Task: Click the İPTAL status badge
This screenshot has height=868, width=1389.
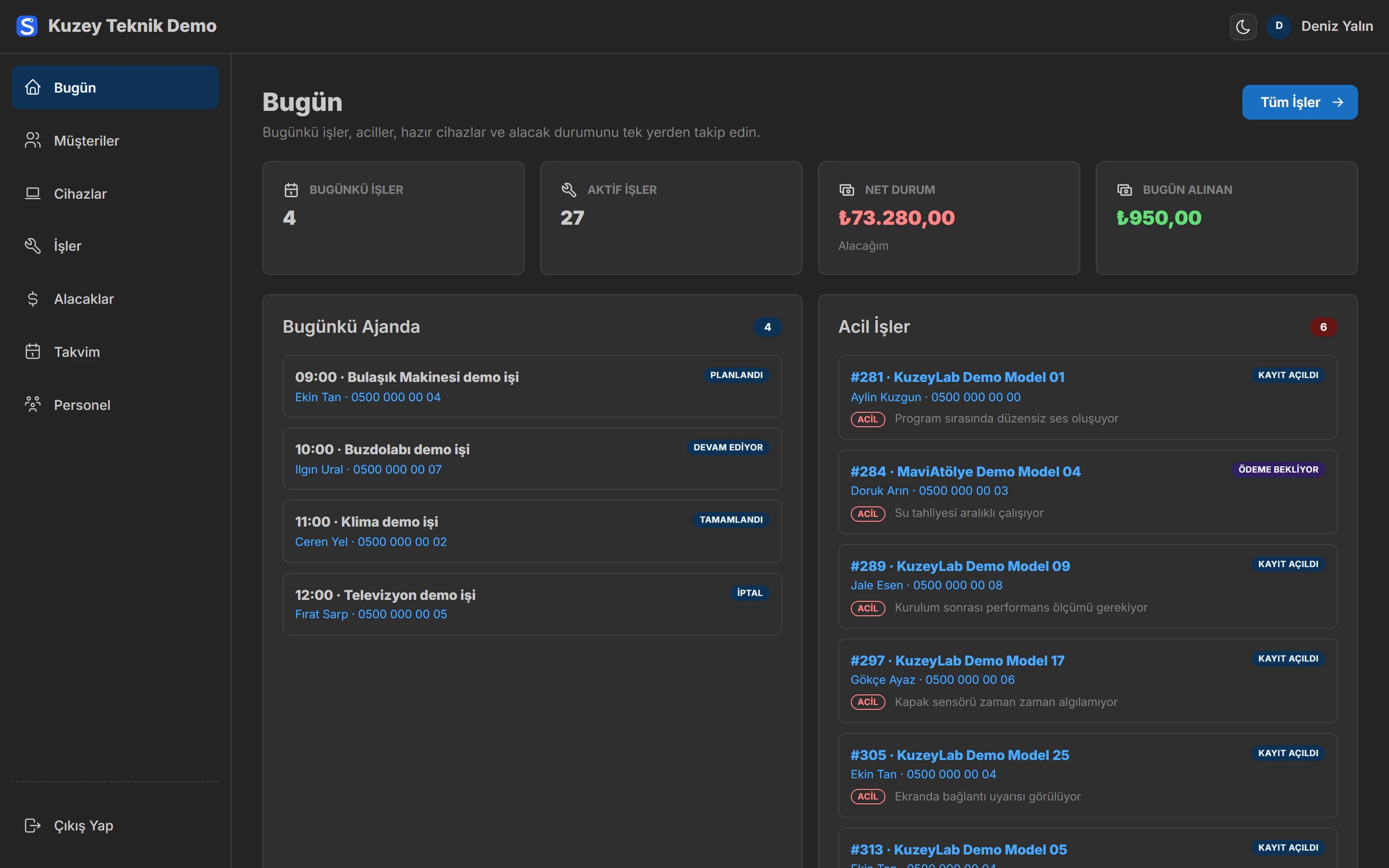Action: [749, 593]
